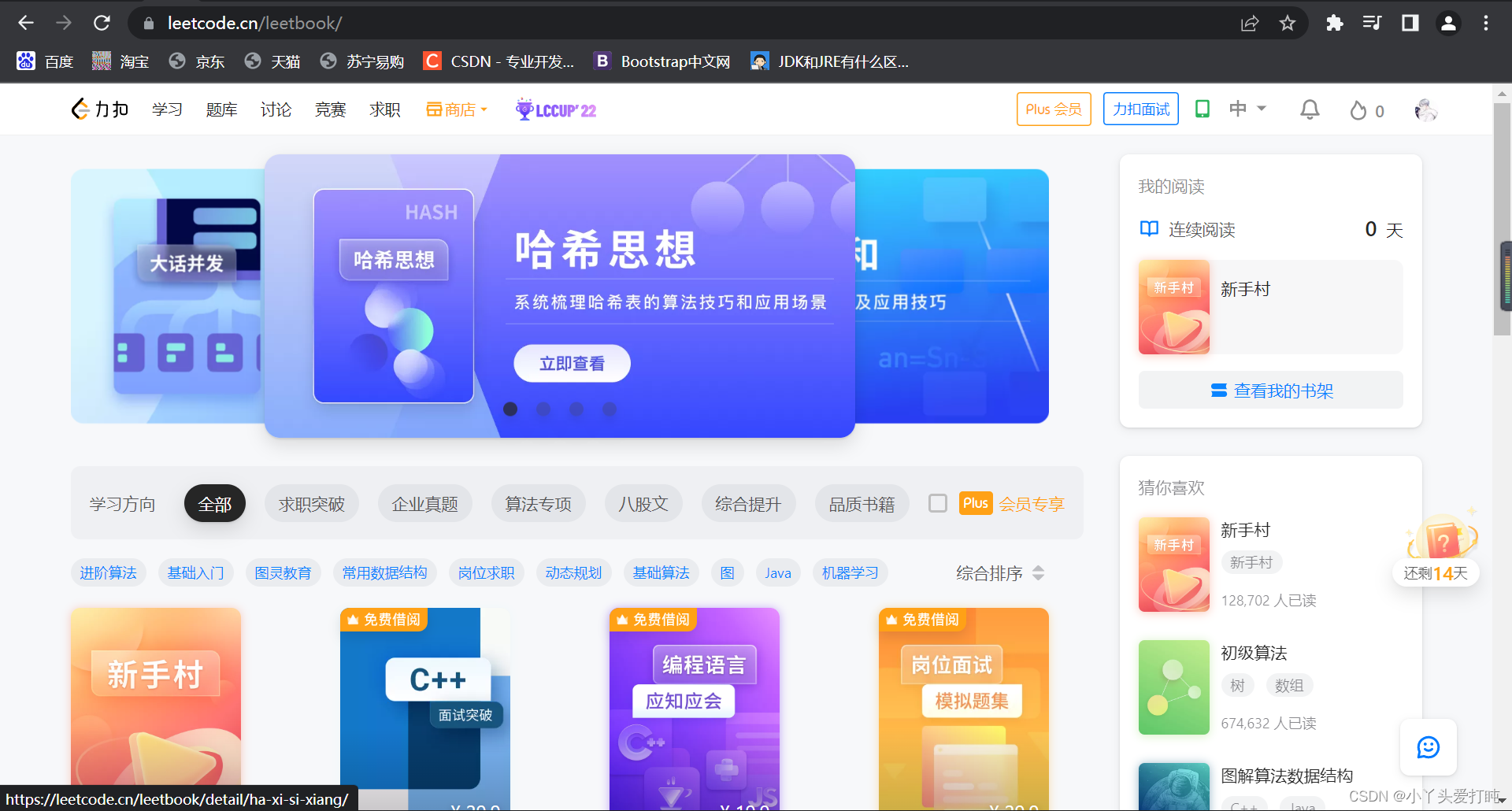
Task: Open 初级算法 in 猜你喜欢 list
Action: (x=1254, y=653)
